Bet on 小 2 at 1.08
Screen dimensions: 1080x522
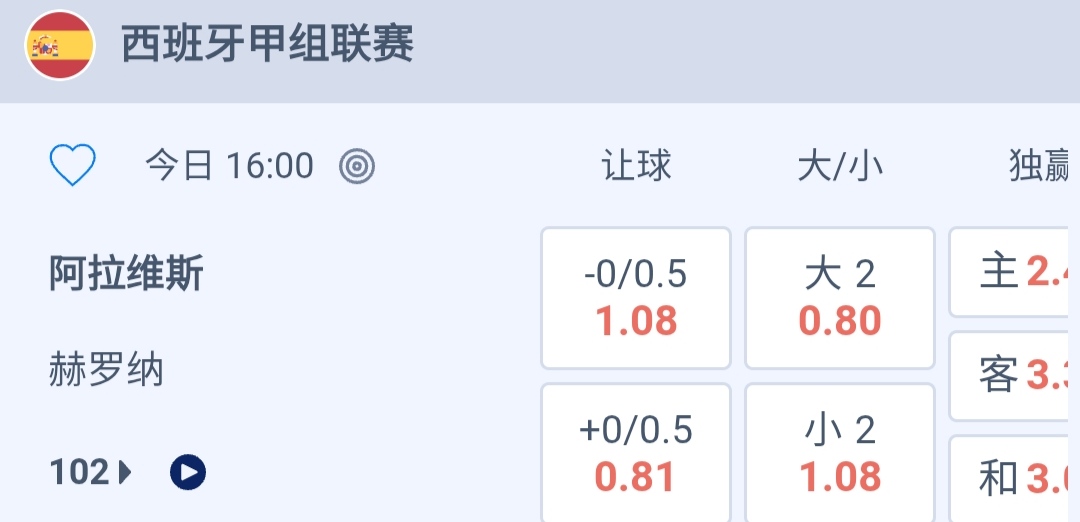pos(840,454)
